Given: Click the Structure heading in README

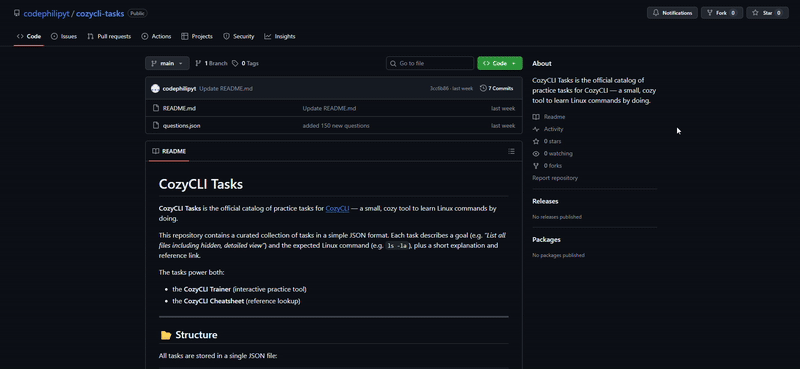Looking at the screenshot, I should pyautogui.click(x=196, y=335).
